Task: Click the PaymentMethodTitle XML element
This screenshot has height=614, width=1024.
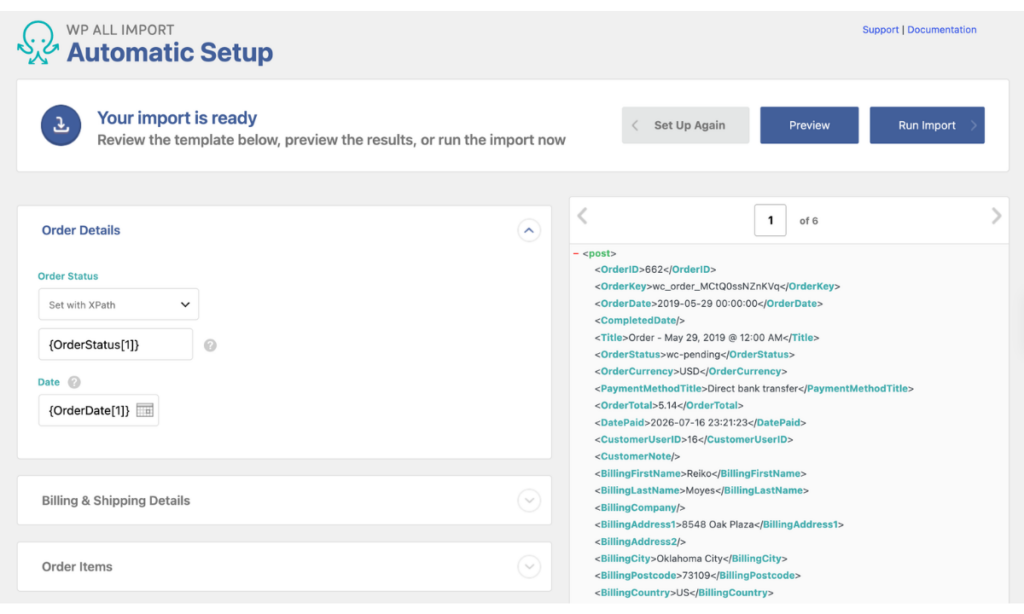Action: point(754,388)
